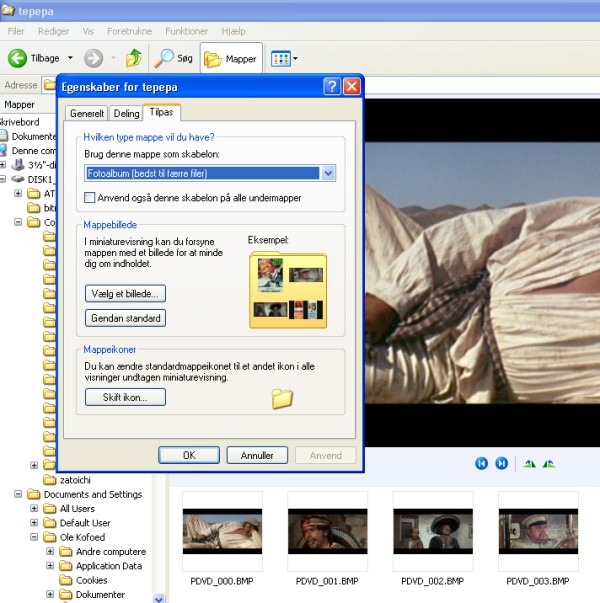This screenshot has width=600, height=603.
Task: Collapse the Documents and Settings tree node
Action: pos(19,494)
